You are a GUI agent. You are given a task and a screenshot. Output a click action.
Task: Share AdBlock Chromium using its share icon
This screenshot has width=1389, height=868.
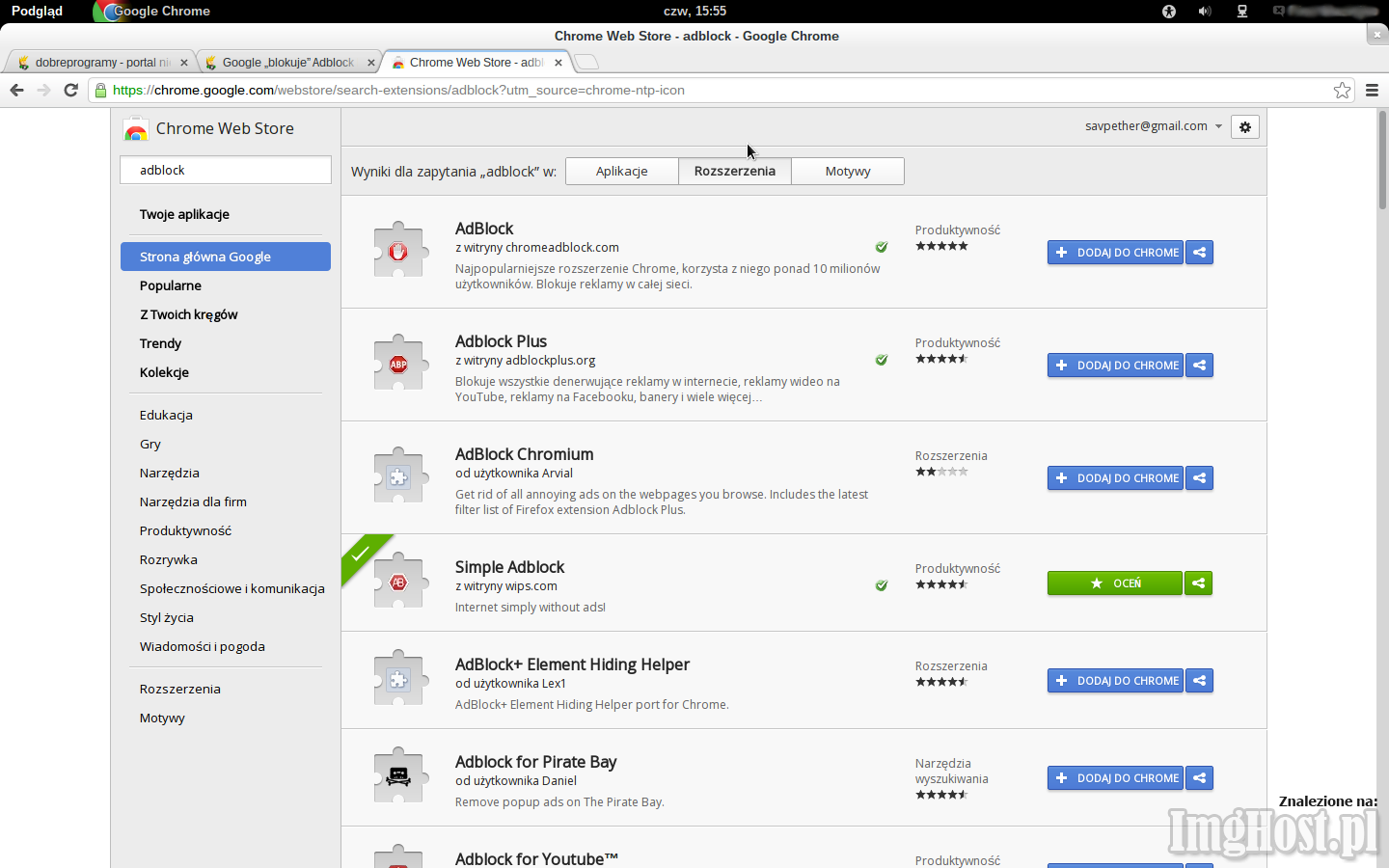1199,478
